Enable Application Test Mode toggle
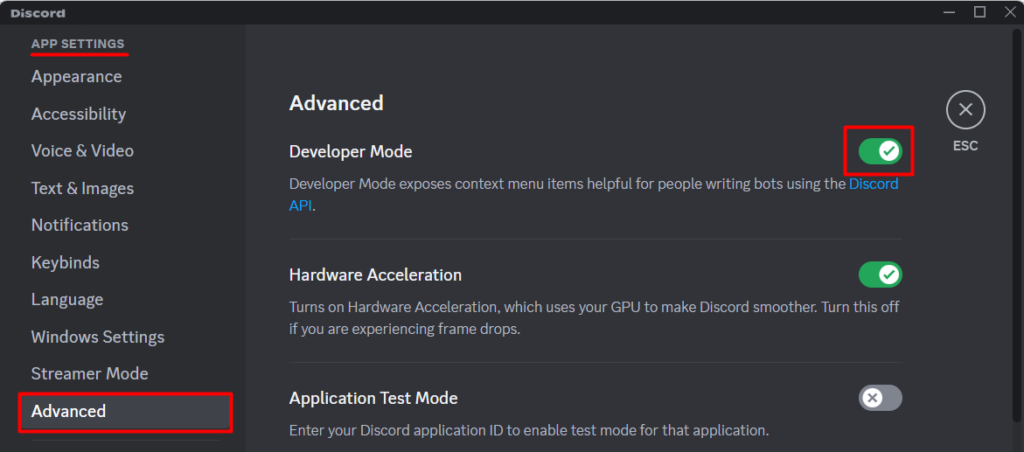 pos(880,398)
